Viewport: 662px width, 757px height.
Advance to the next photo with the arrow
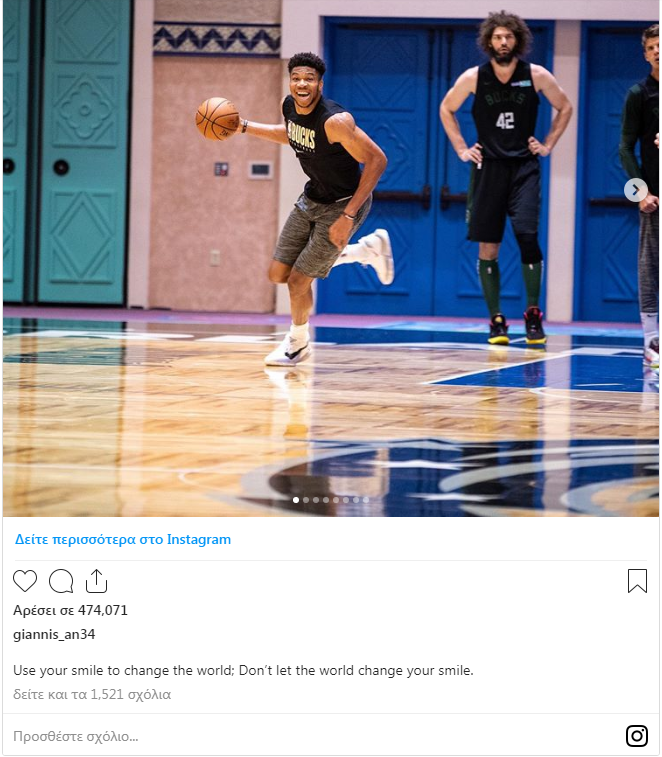(x=635, y=190)
